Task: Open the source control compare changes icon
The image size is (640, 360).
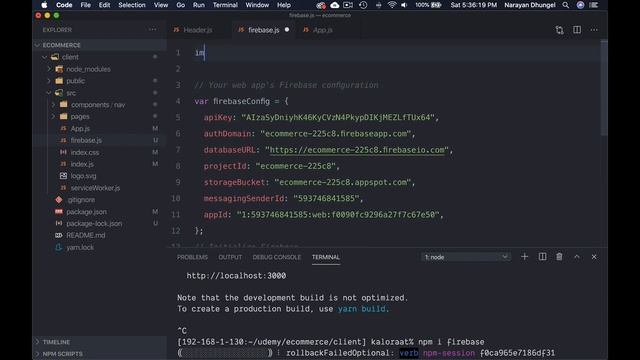Action: coord(559,30)
